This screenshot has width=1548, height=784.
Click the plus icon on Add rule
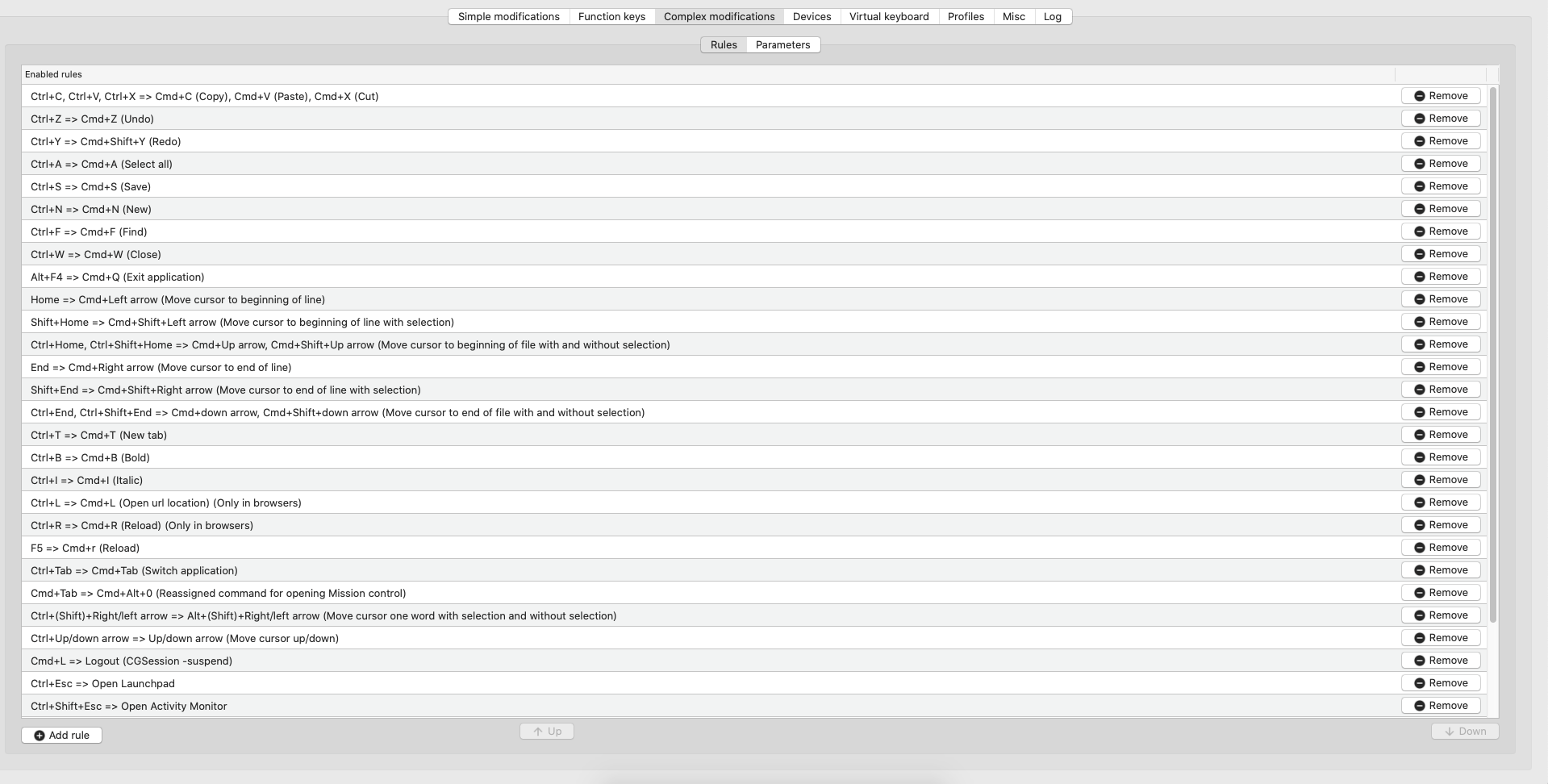click(40, 736)
